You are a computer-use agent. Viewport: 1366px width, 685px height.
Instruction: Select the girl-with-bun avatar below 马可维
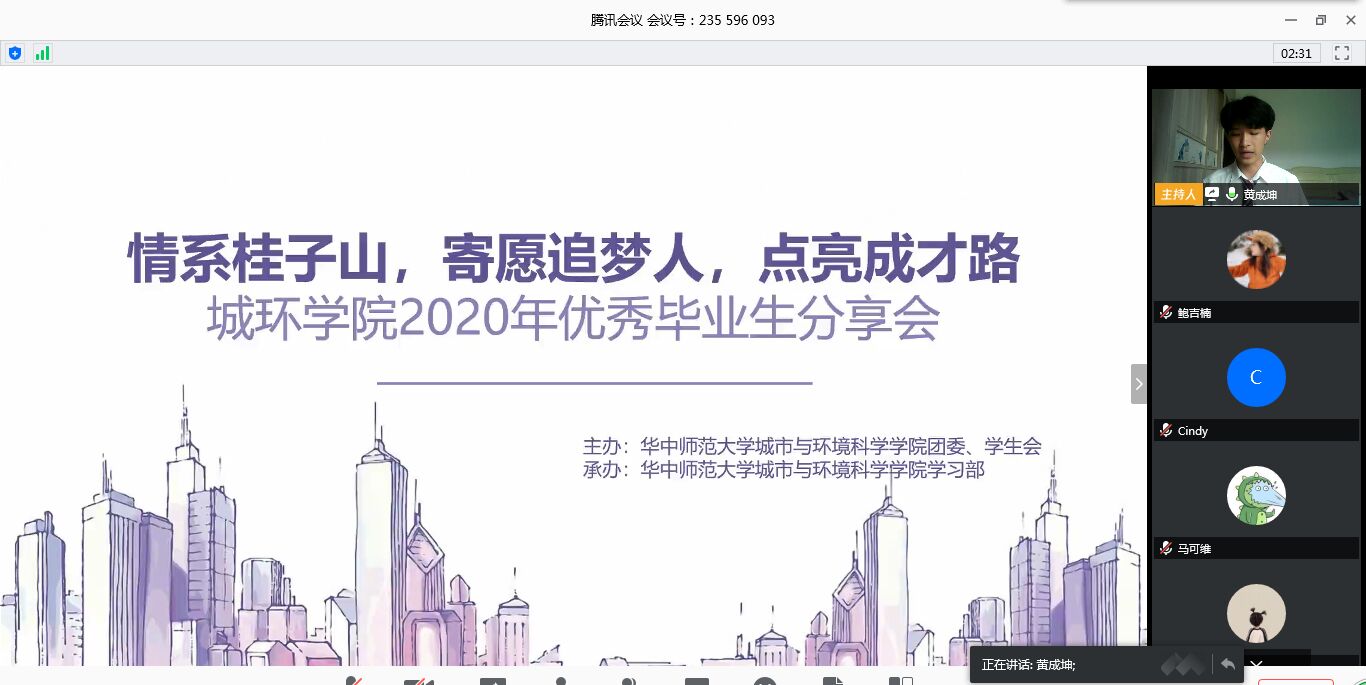(x=1256, y=613)
